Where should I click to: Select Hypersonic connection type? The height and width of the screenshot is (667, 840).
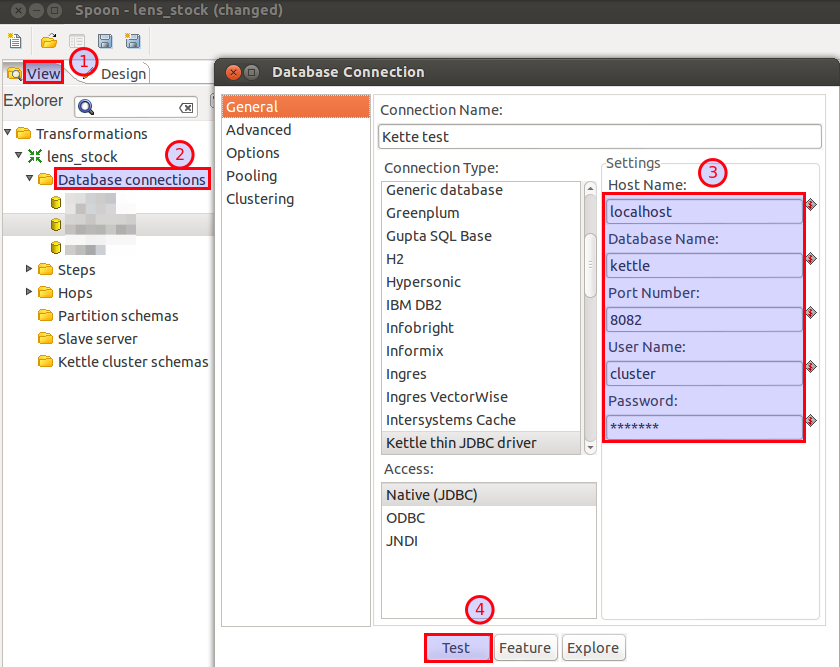click(481, 282)
